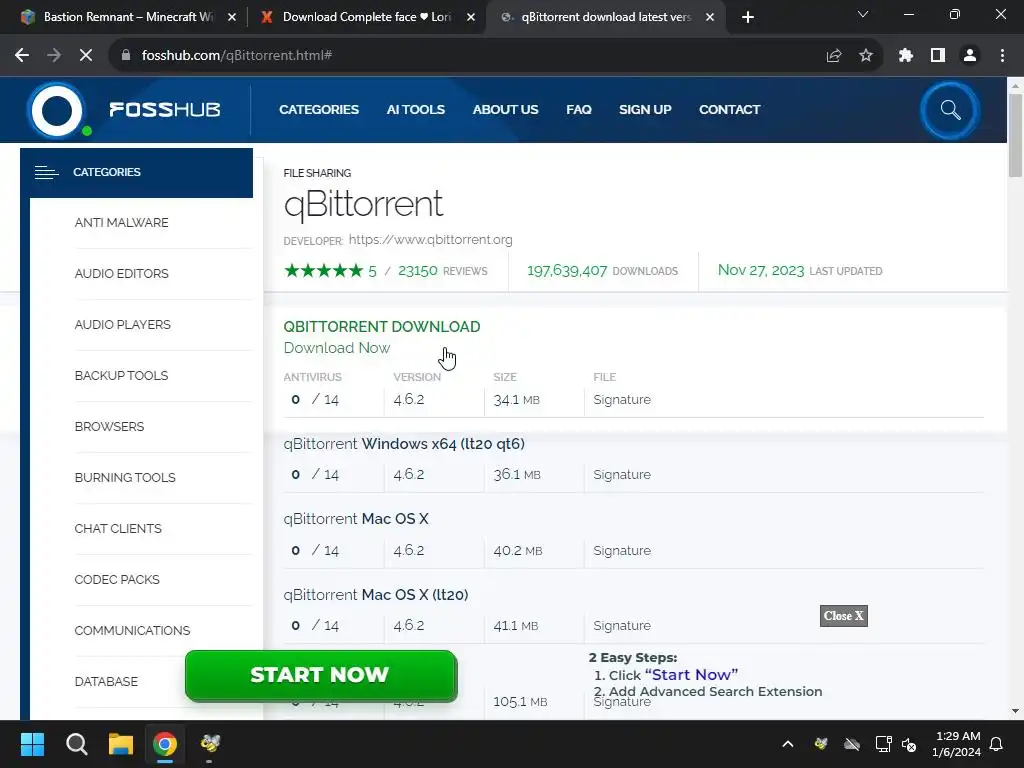Viewport: 1024px width, 768px height.
Task: Click the Download Now link
Action: [x=337, y=348]
